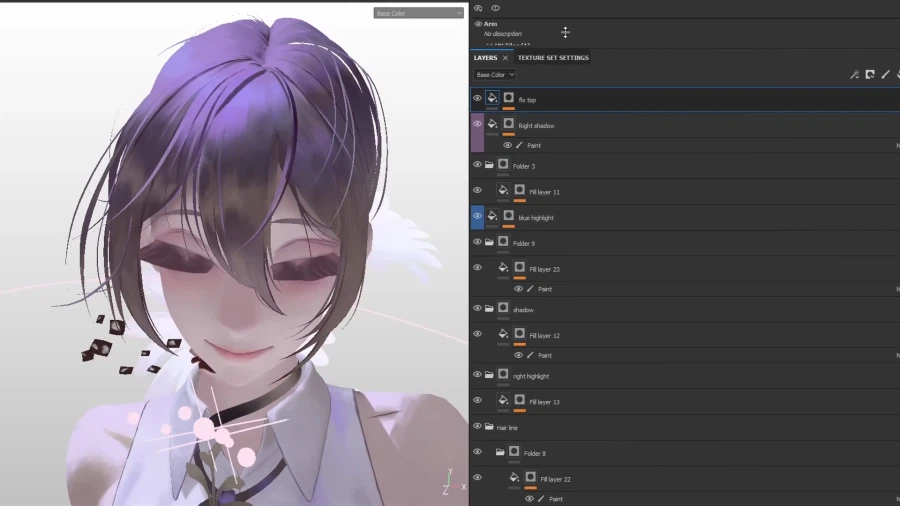This screenshot has height=506, width=900.
Task: Close the Layers tab
Action: [505, 58]
